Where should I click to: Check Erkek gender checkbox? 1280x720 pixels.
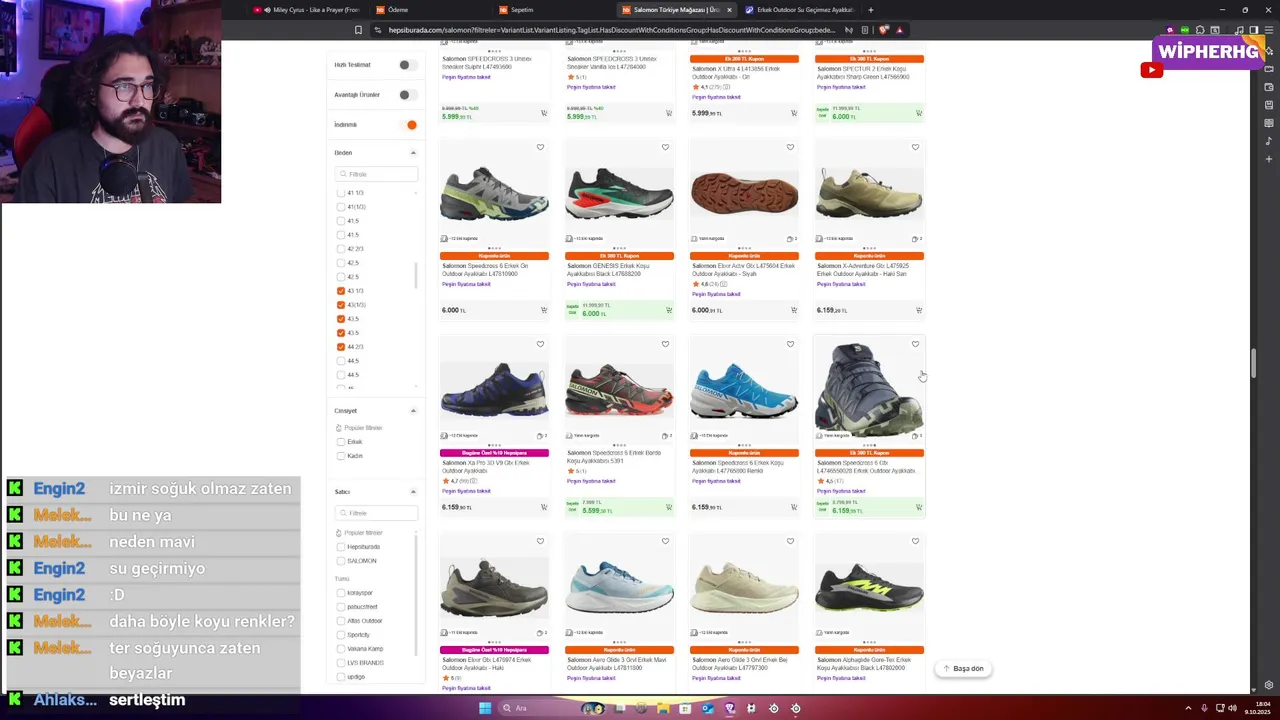341,442
